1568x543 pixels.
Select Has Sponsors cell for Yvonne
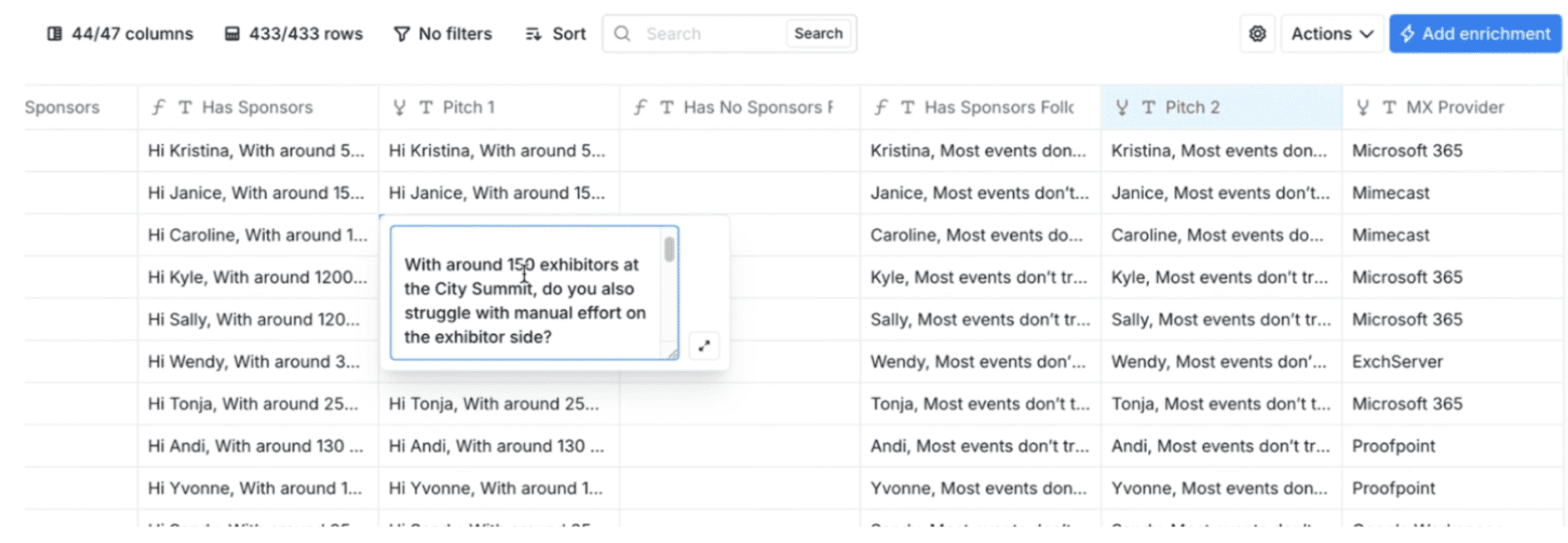[x=258, y=488]
